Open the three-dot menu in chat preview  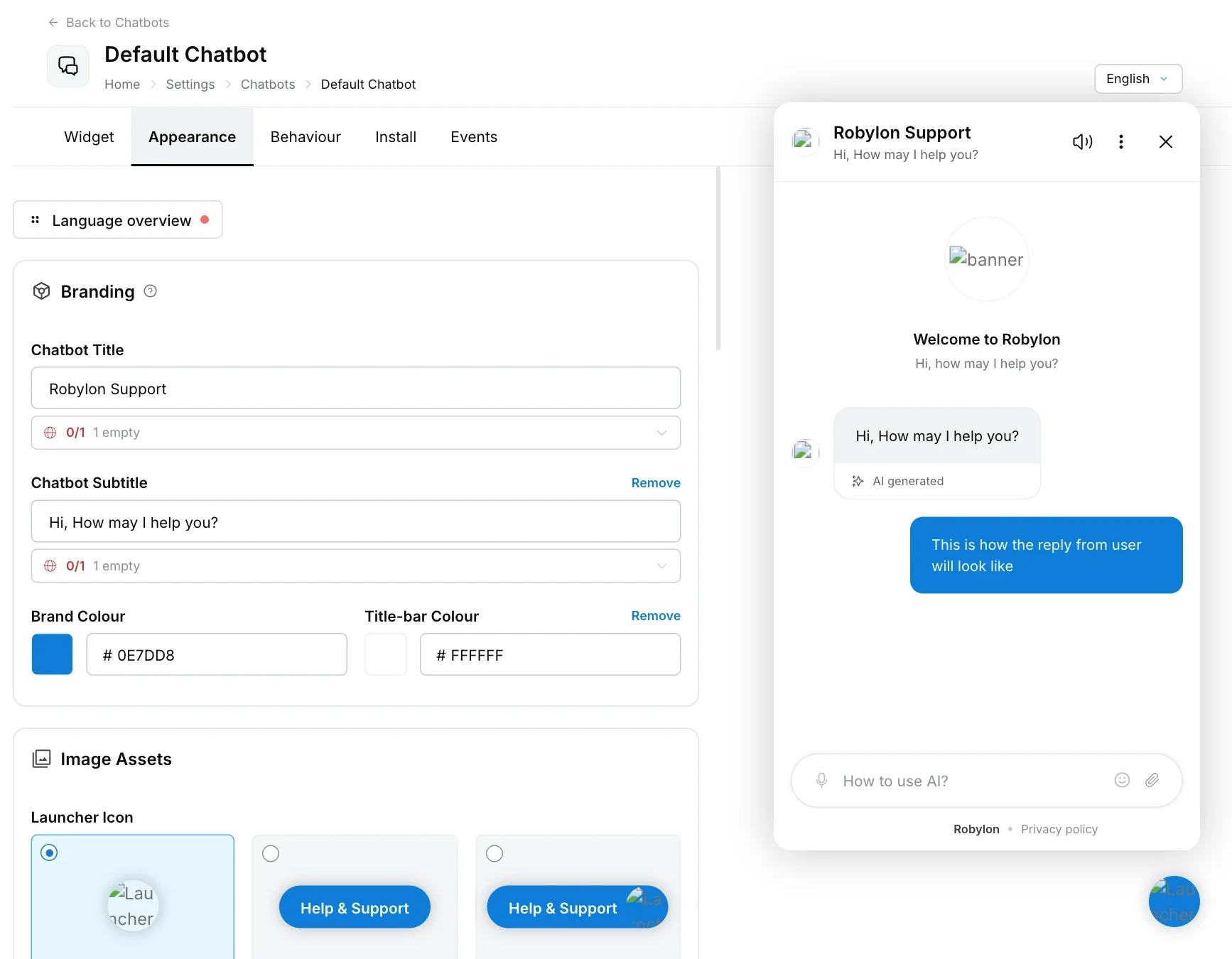[x=1121, y=142]
